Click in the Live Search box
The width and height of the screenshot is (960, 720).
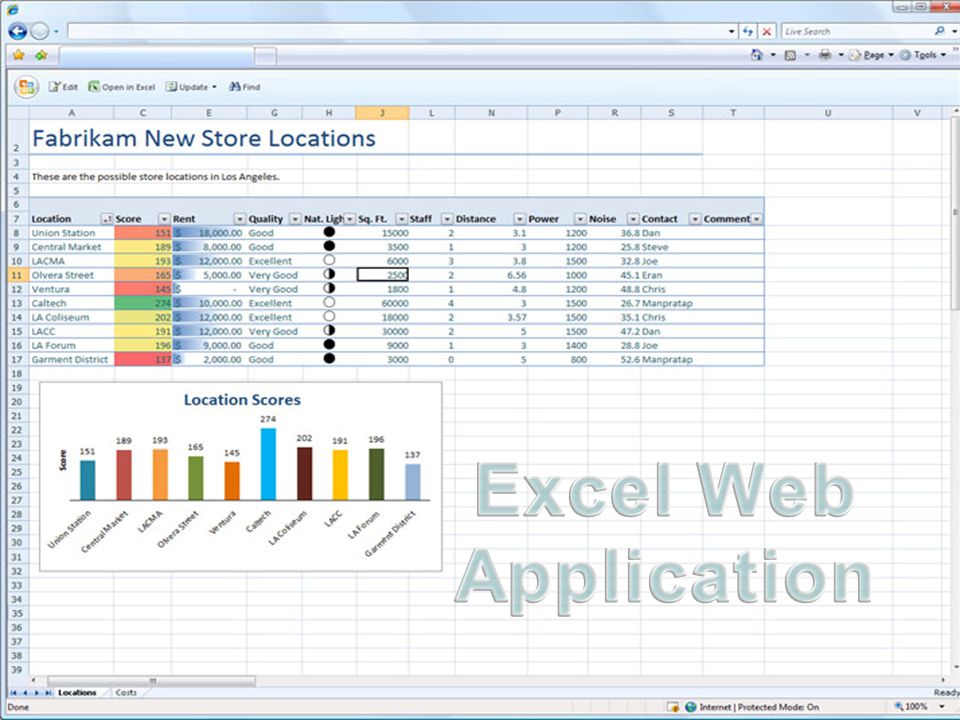[x=857, y=31]
